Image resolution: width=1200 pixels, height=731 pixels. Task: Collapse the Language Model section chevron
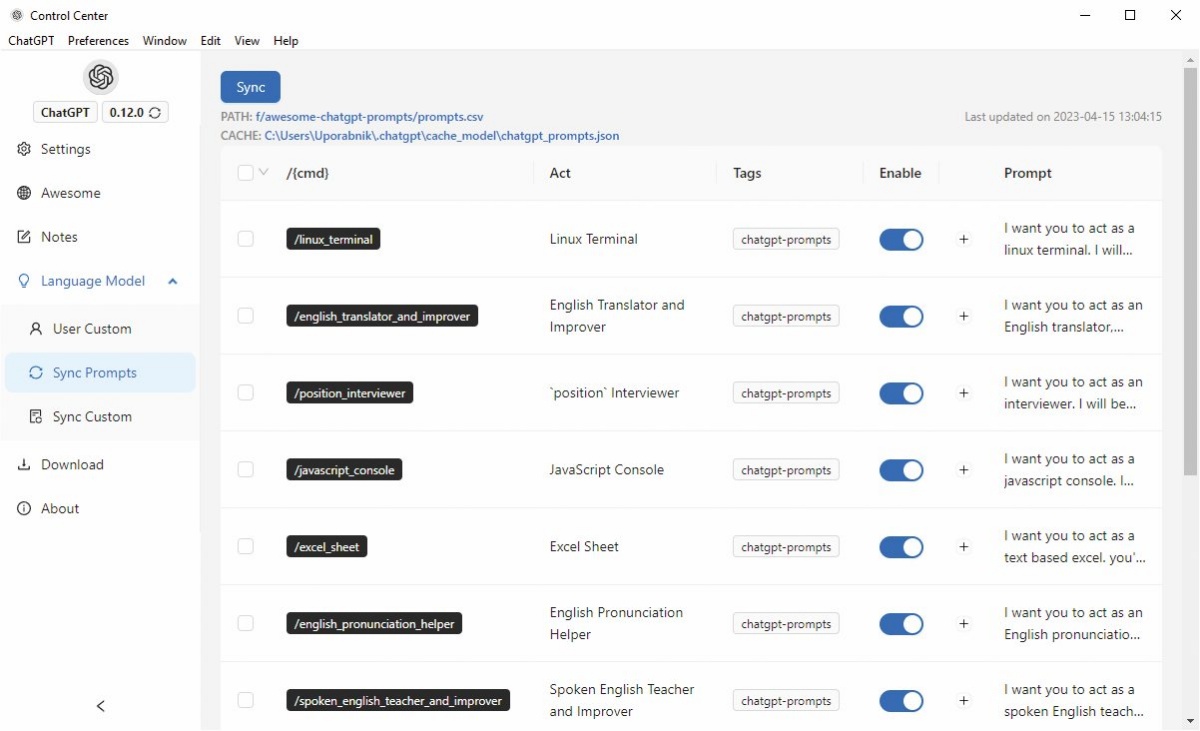(173, 282)
